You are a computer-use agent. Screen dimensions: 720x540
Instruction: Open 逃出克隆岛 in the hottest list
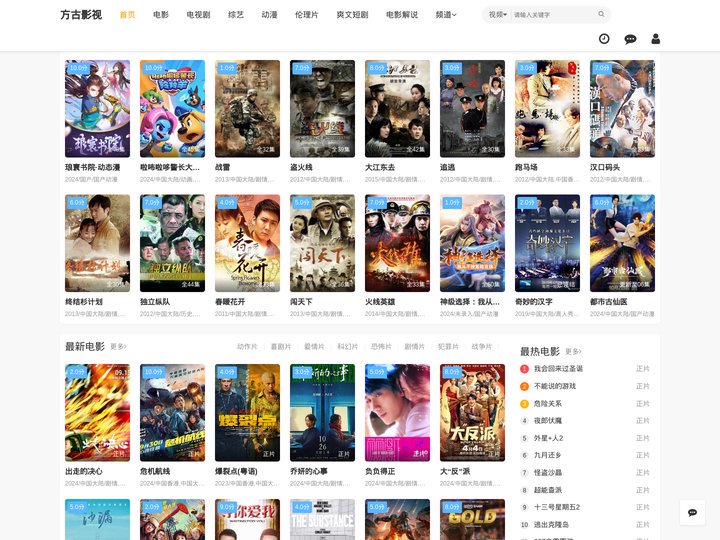[x=551, y=524]
